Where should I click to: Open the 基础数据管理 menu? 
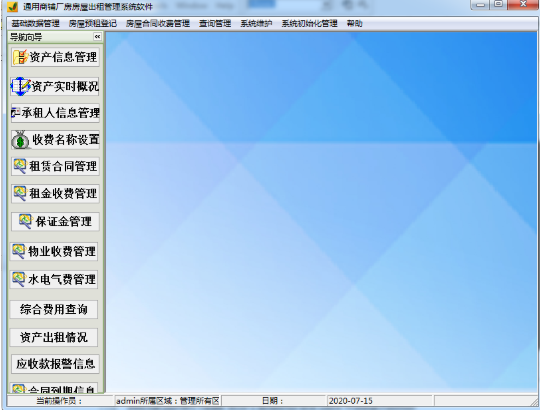coord(35,23)
